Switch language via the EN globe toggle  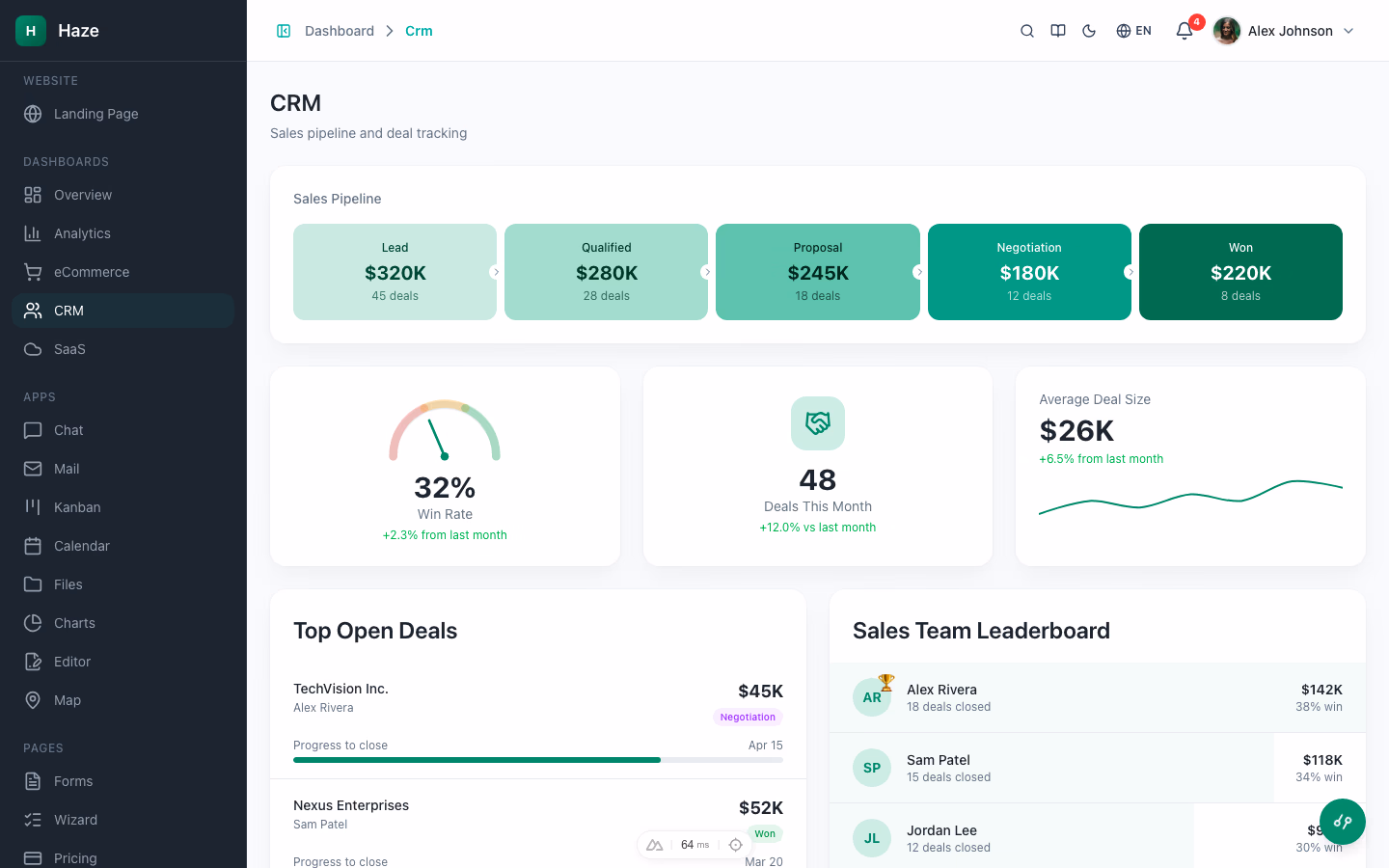1133,31
